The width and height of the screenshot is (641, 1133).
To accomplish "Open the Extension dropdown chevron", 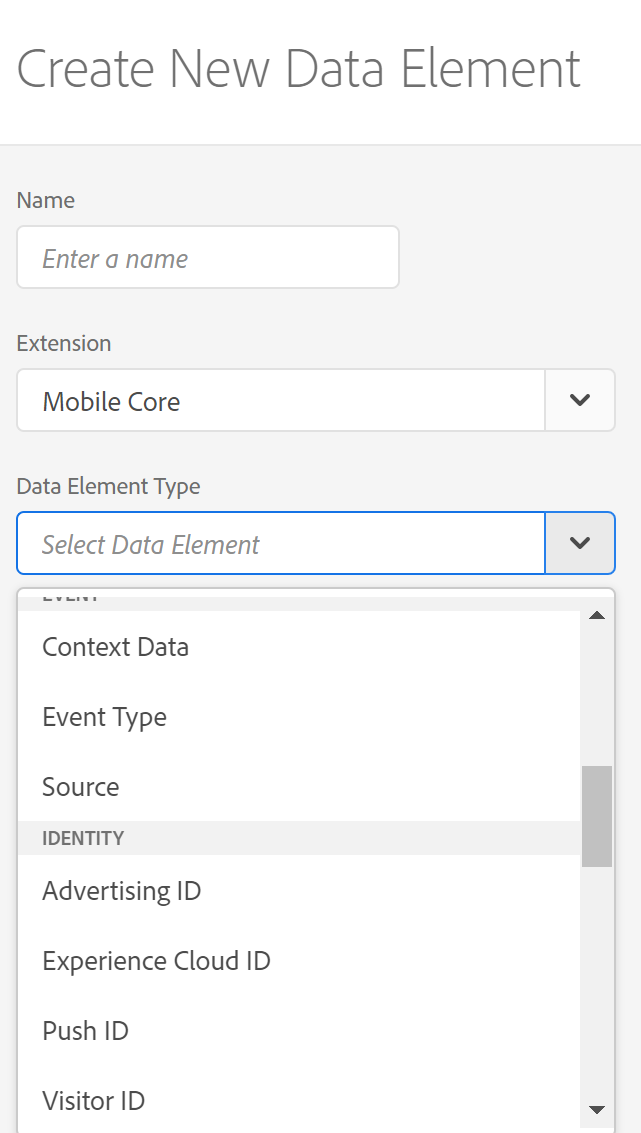I will coord(579,399).
